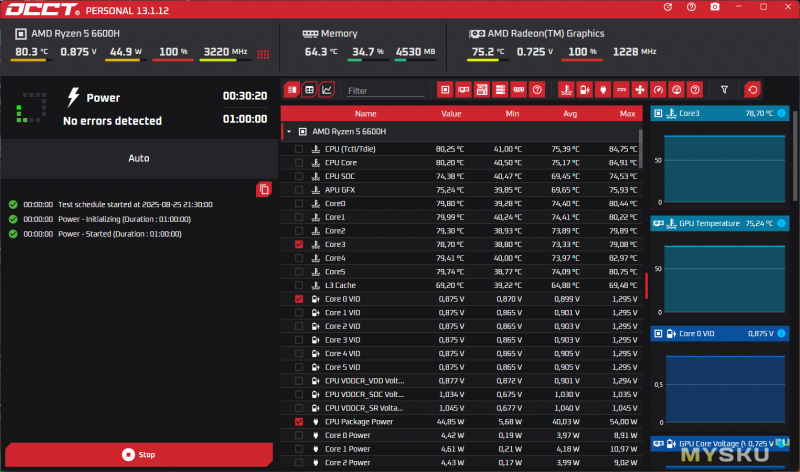
Task: Check the CPU (Tctl/Tdie) sensor checkbox
Action: click(299, 149)
